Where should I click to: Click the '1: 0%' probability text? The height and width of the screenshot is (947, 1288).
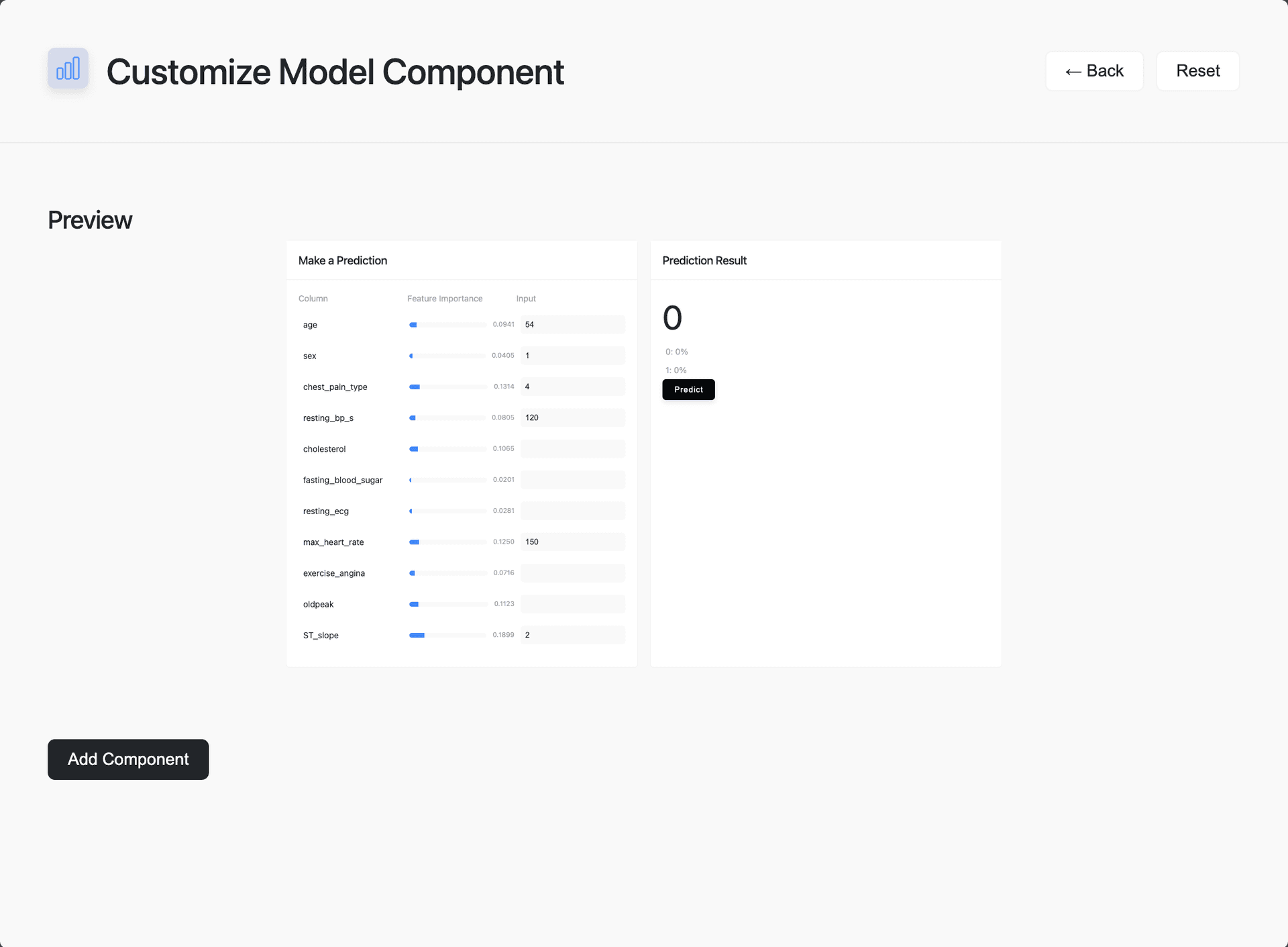point(676,370)
